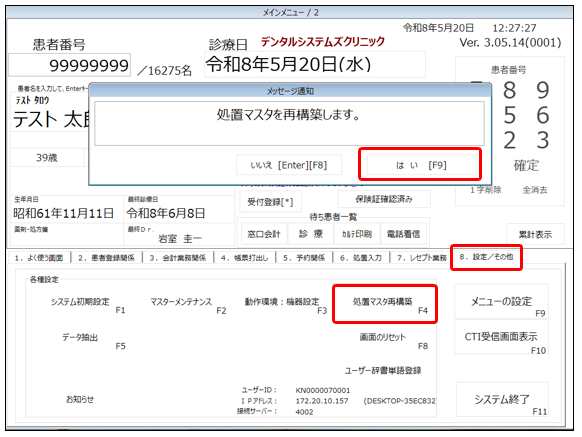Select 処置マスタ再構築 F4 item
Screen dimensions: 582x437
point(385,304)
